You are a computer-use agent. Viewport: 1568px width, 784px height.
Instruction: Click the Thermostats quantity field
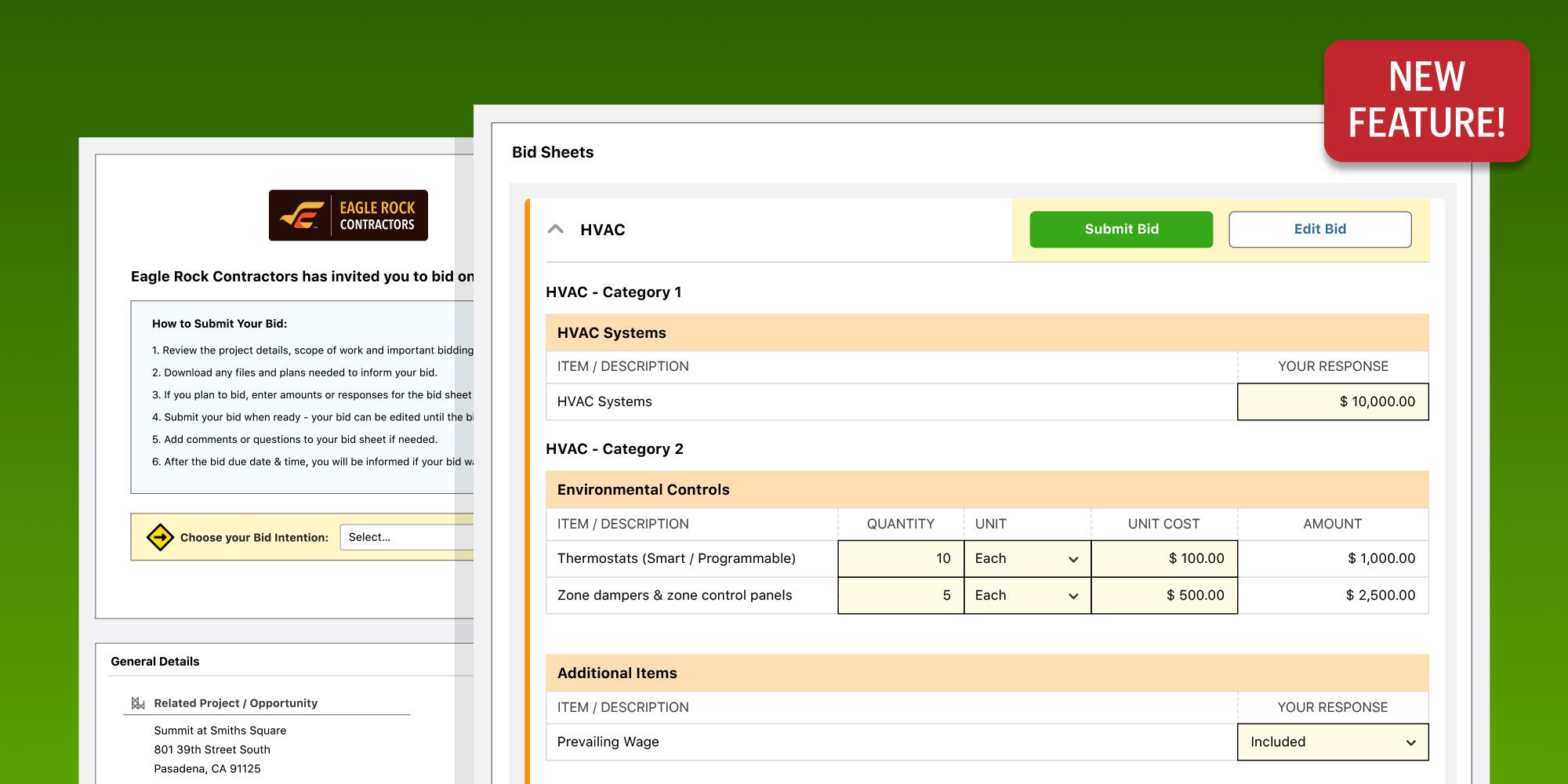(900, 558)
